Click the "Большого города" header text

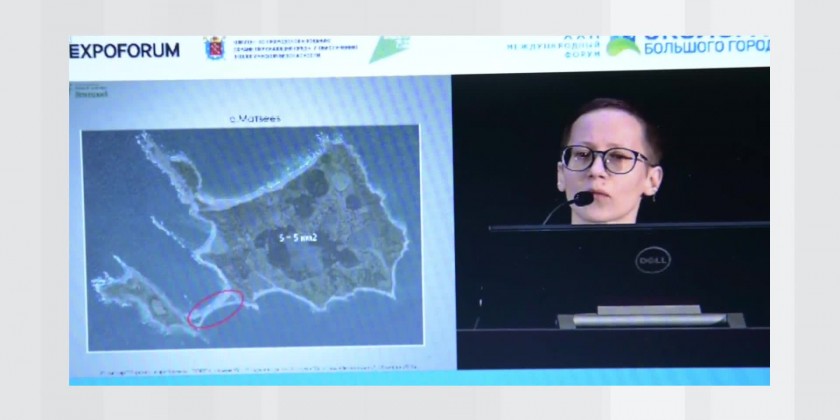(x=705, y=47)
